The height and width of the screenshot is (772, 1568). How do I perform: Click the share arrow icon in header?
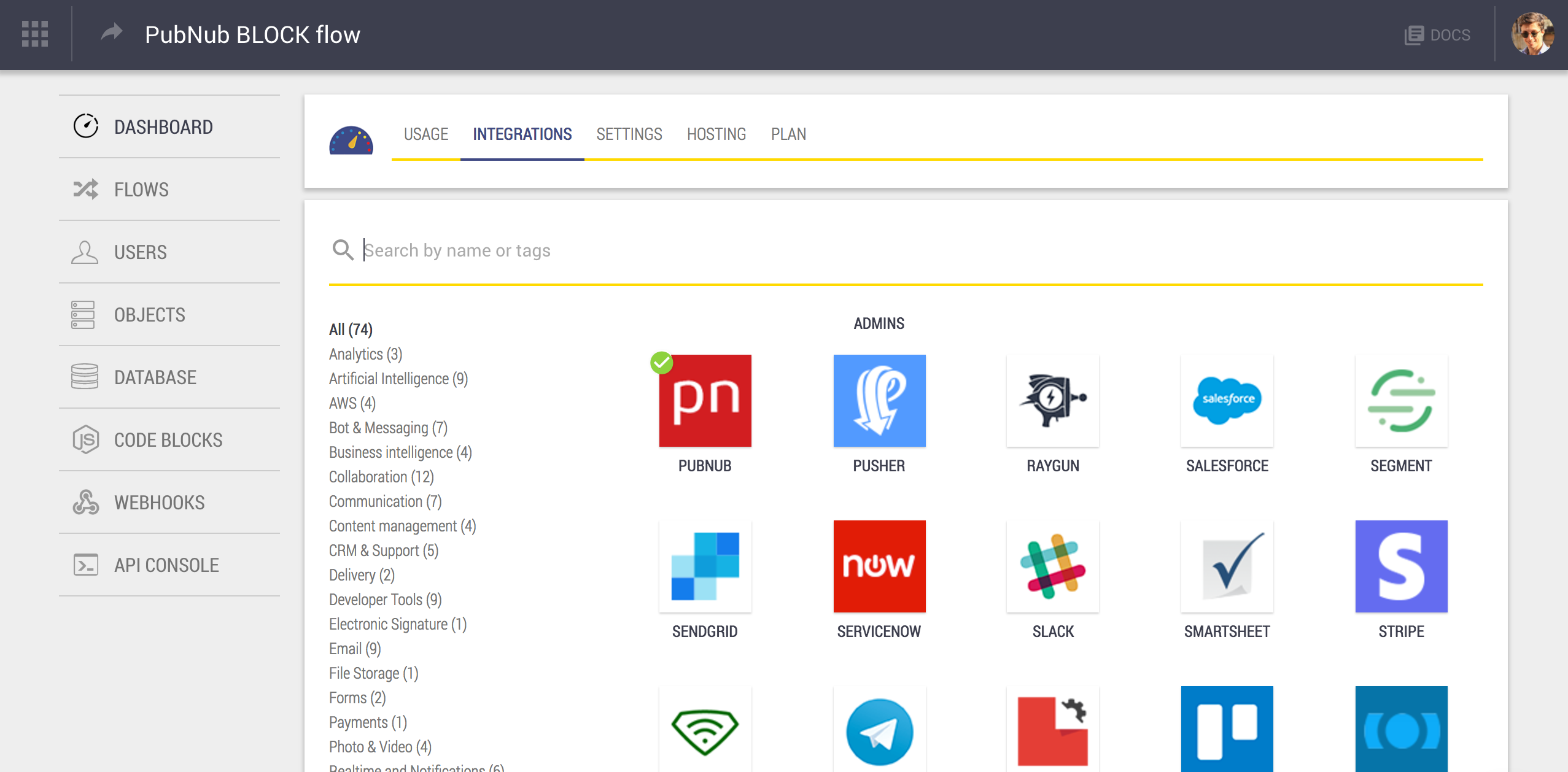pyautogui.click(x=111, y=33)
